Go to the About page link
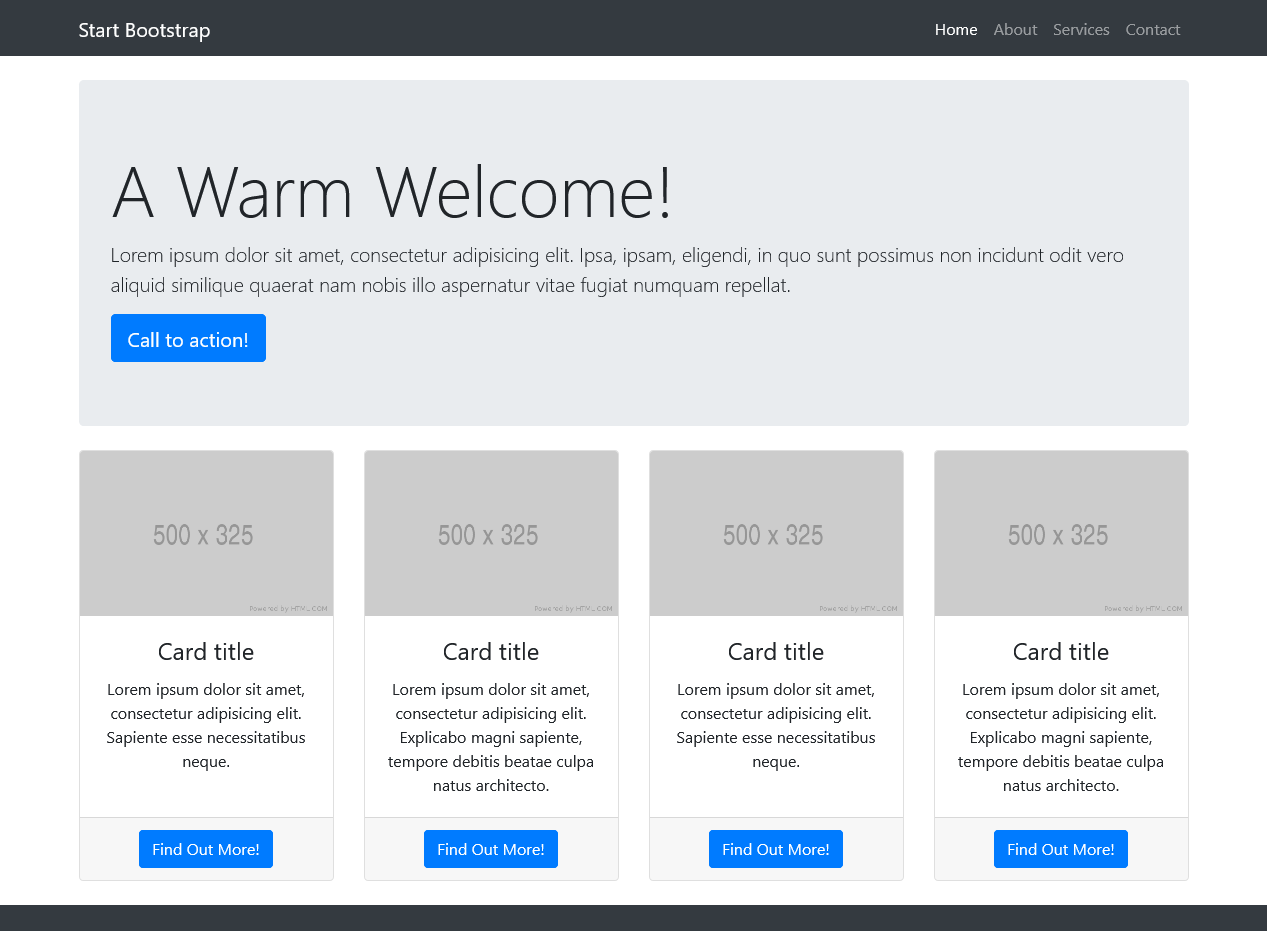1284x931 pixels. [1014, 30]
